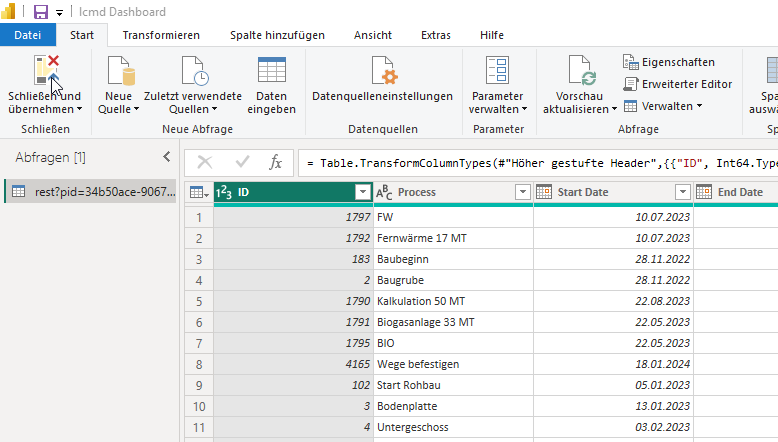The image size is (778, 442).
Task: Open the Spalte hinzufügen tab
Action: pyautogui.click(x=277, y=35)
